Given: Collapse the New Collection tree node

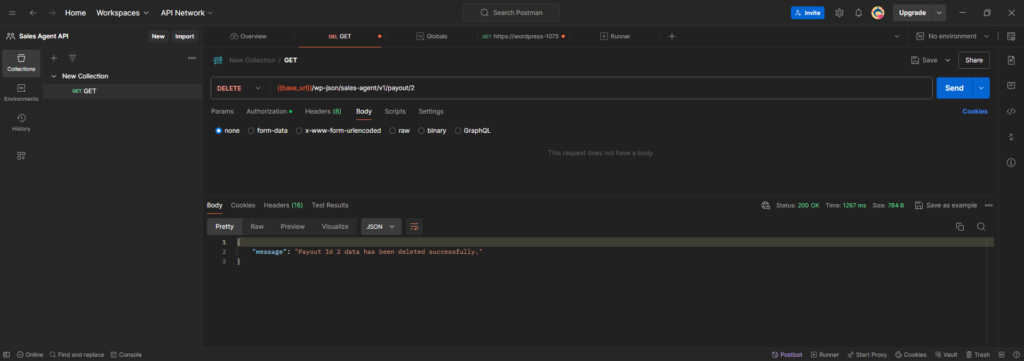Looking at the screenshot, I should click(x=54, y=76).
